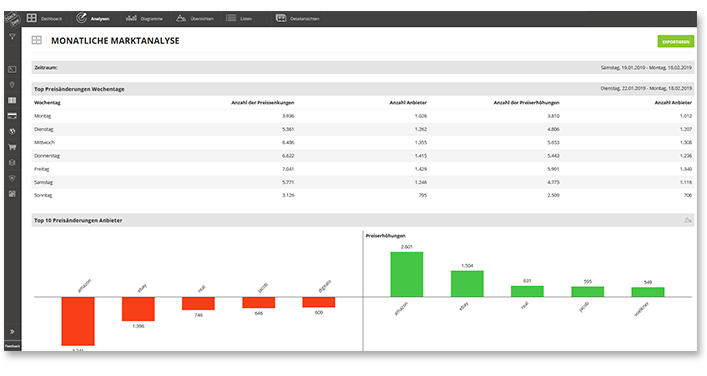Click the Zeitraum date range row
Viewport: 707px width, 376px height.
[363, 68]
